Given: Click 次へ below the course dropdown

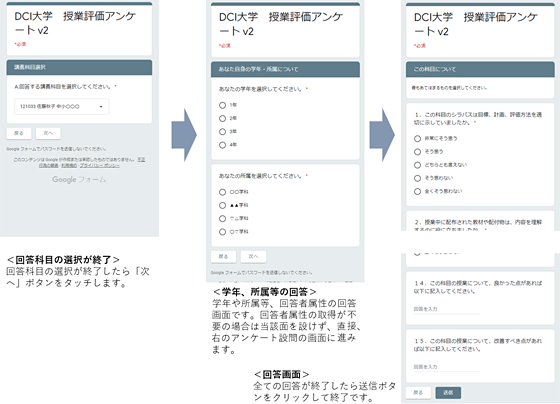Looking at the screenshot, I should [48, 133].
